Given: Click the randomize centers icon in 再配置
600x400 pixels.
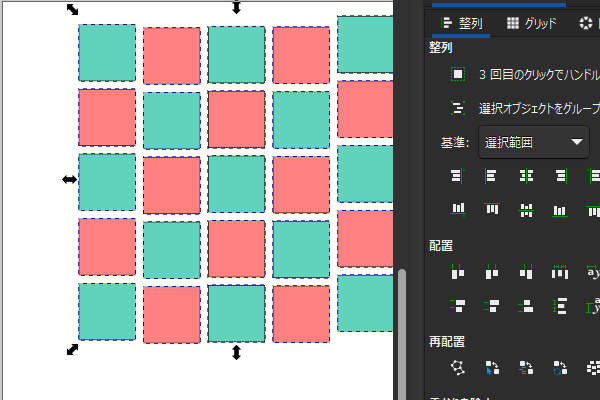Looking at the screenshot, I should (593, 367).
